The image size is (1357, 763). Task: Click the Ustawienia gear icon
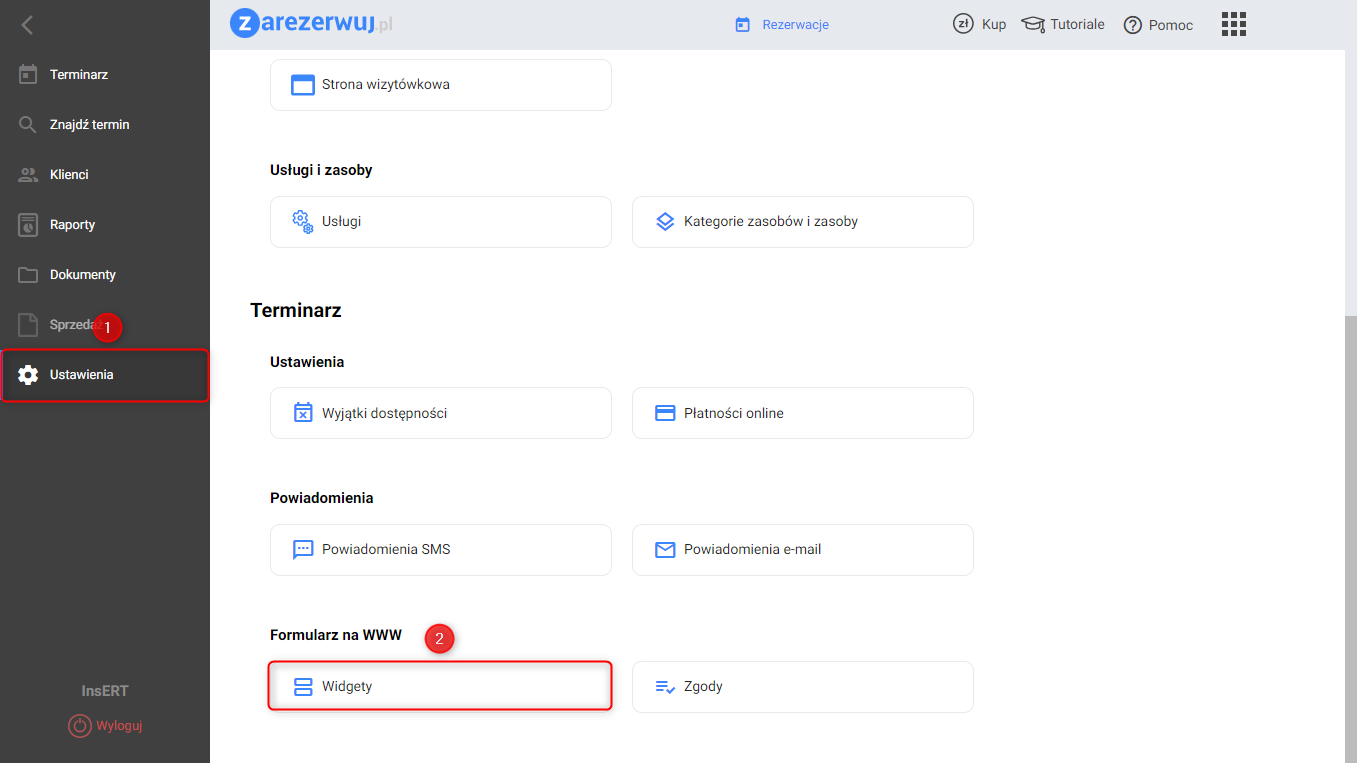point(28,375)
